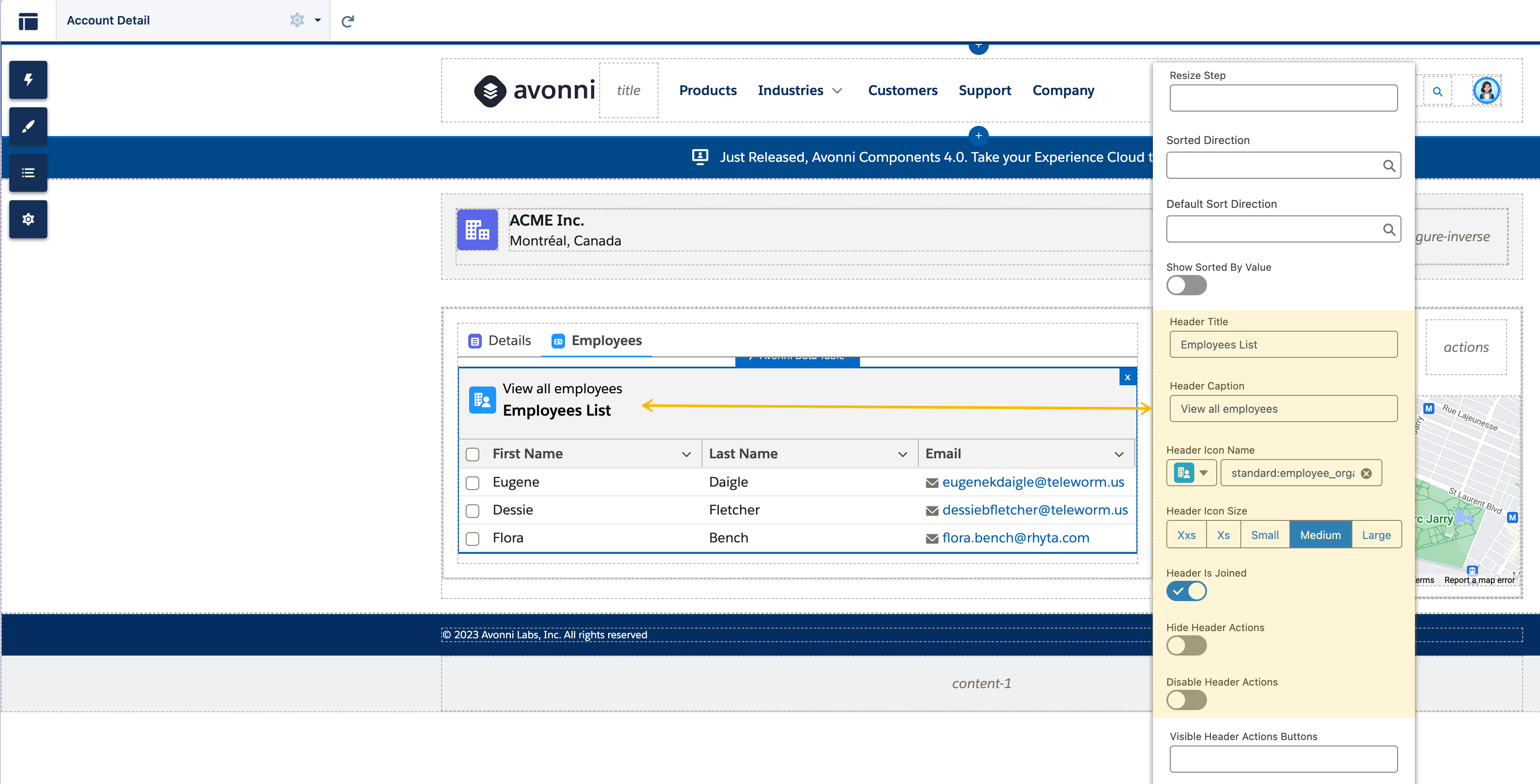Check the checkbox for Eugene row
Viewport: 1540px width, 784px height.
(472, 483)
